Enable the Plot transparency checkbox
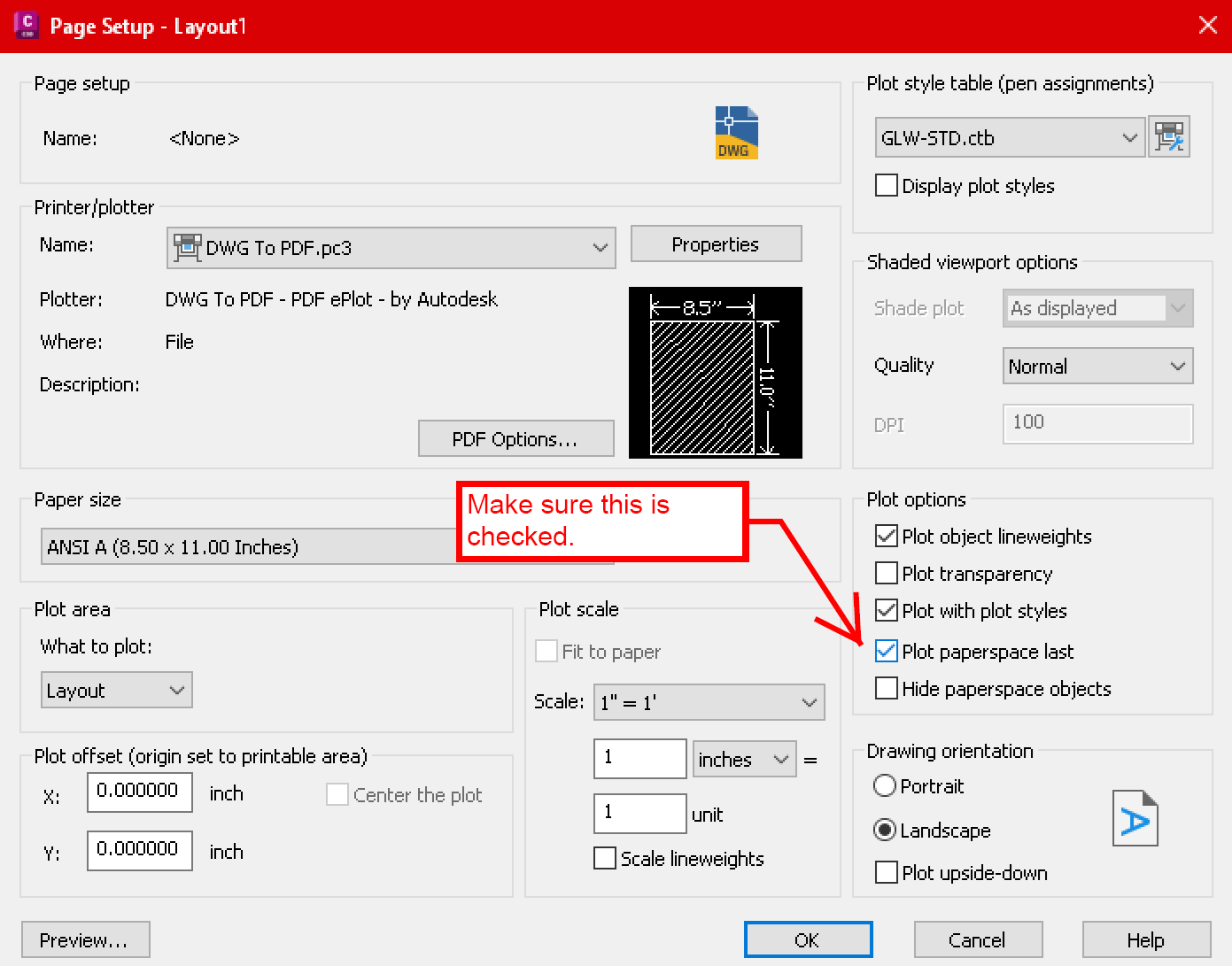1232x966 pixels. [887, 573]
